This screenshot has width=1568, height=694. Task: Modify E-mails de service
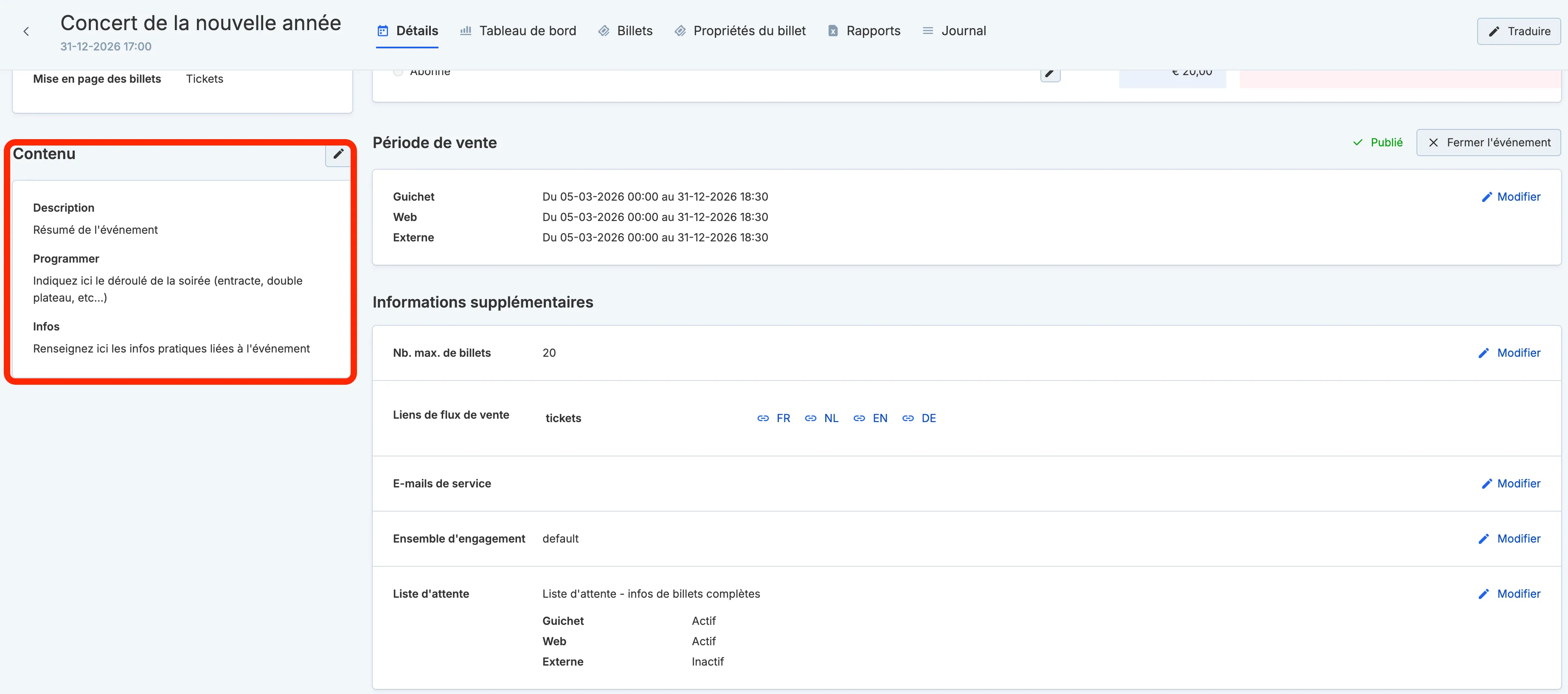[1511, 484]
